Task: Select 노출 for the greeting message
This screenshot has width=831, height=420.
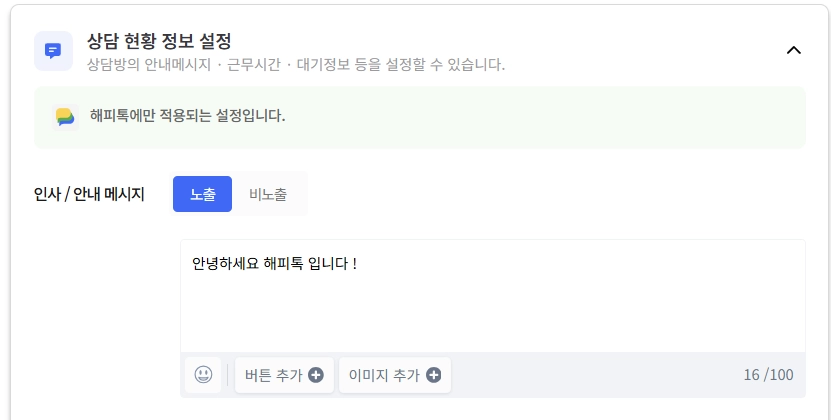Action: 202,194
